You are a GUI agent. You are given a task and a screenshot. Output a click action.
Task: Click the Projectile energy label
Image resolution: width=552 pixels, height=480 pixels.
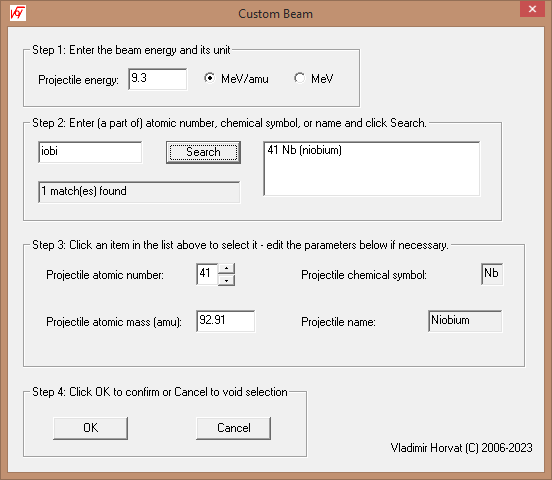click(x=78, y=80)
